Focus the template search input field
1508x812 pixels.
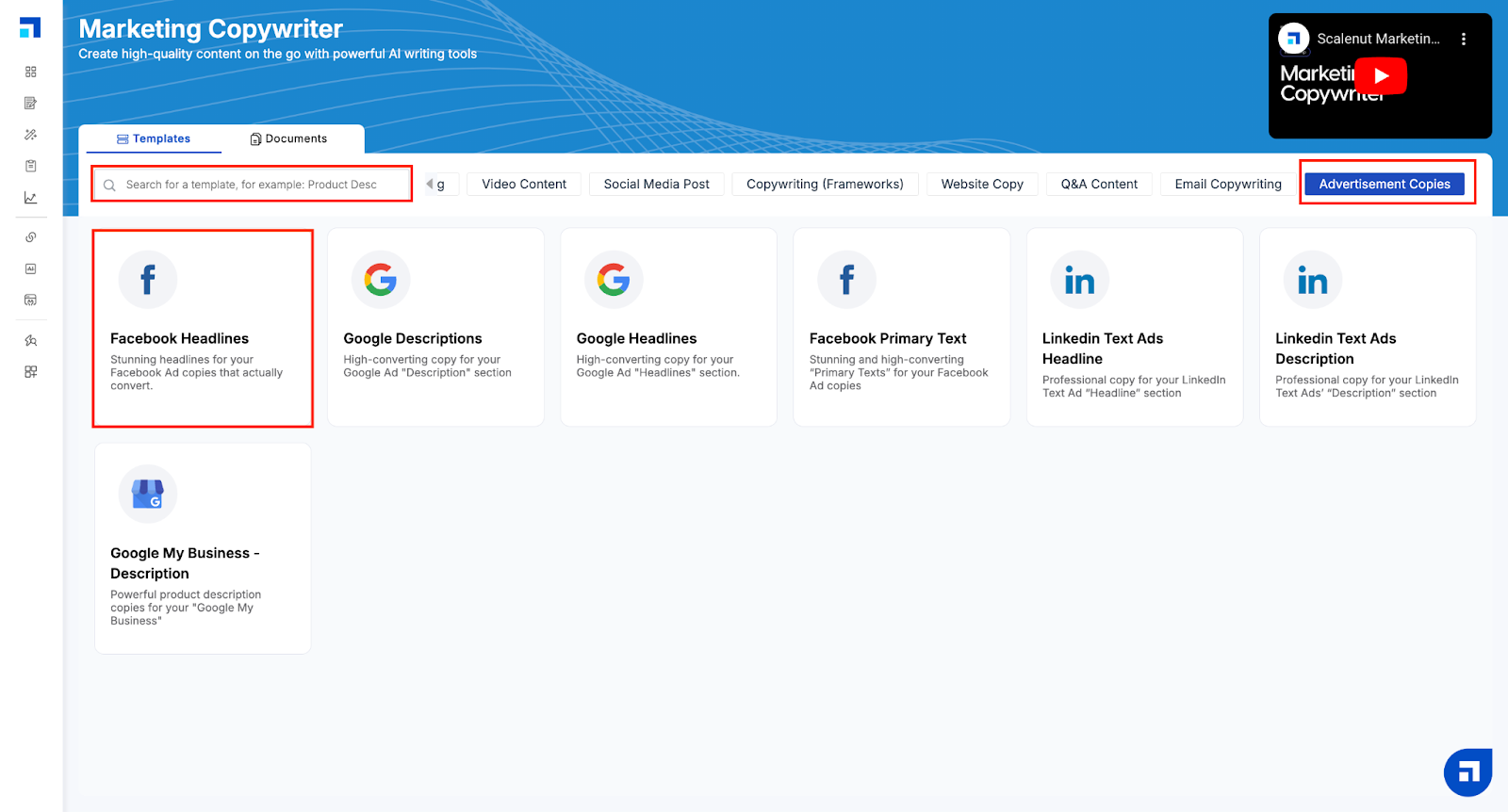coord(252,184)
